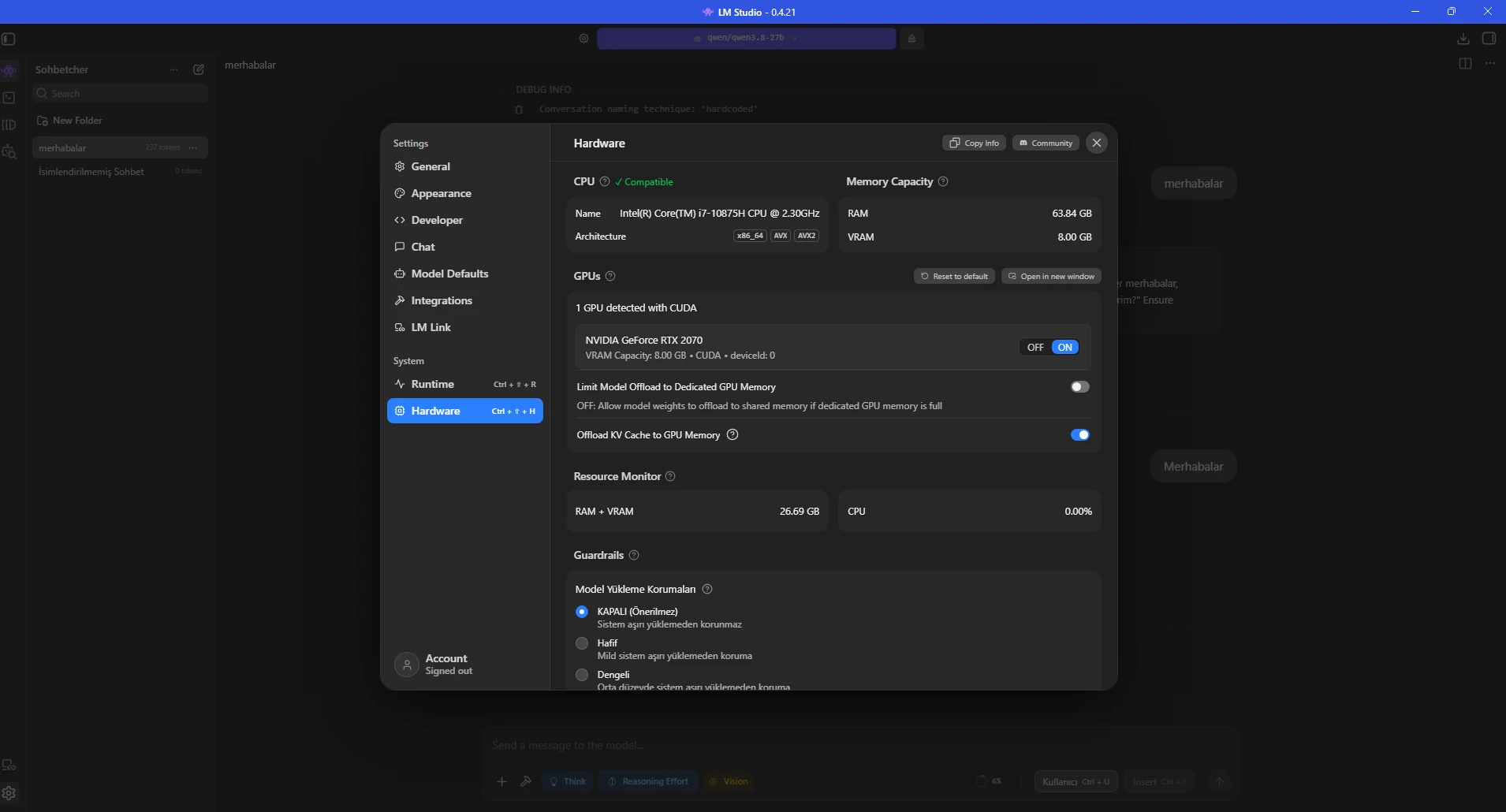Add attachment with the plus icon
This screenshot has width=1506, height=812.
click(x=501, y=781)
